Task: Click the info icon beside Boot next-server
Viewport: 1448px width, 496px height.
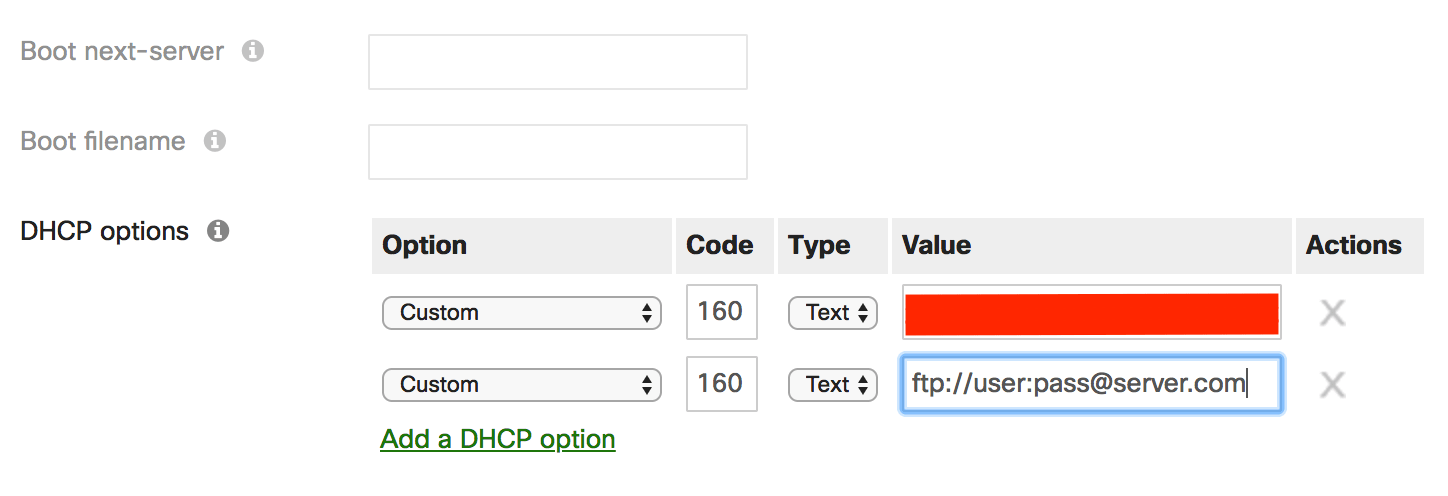Action: 253,51
